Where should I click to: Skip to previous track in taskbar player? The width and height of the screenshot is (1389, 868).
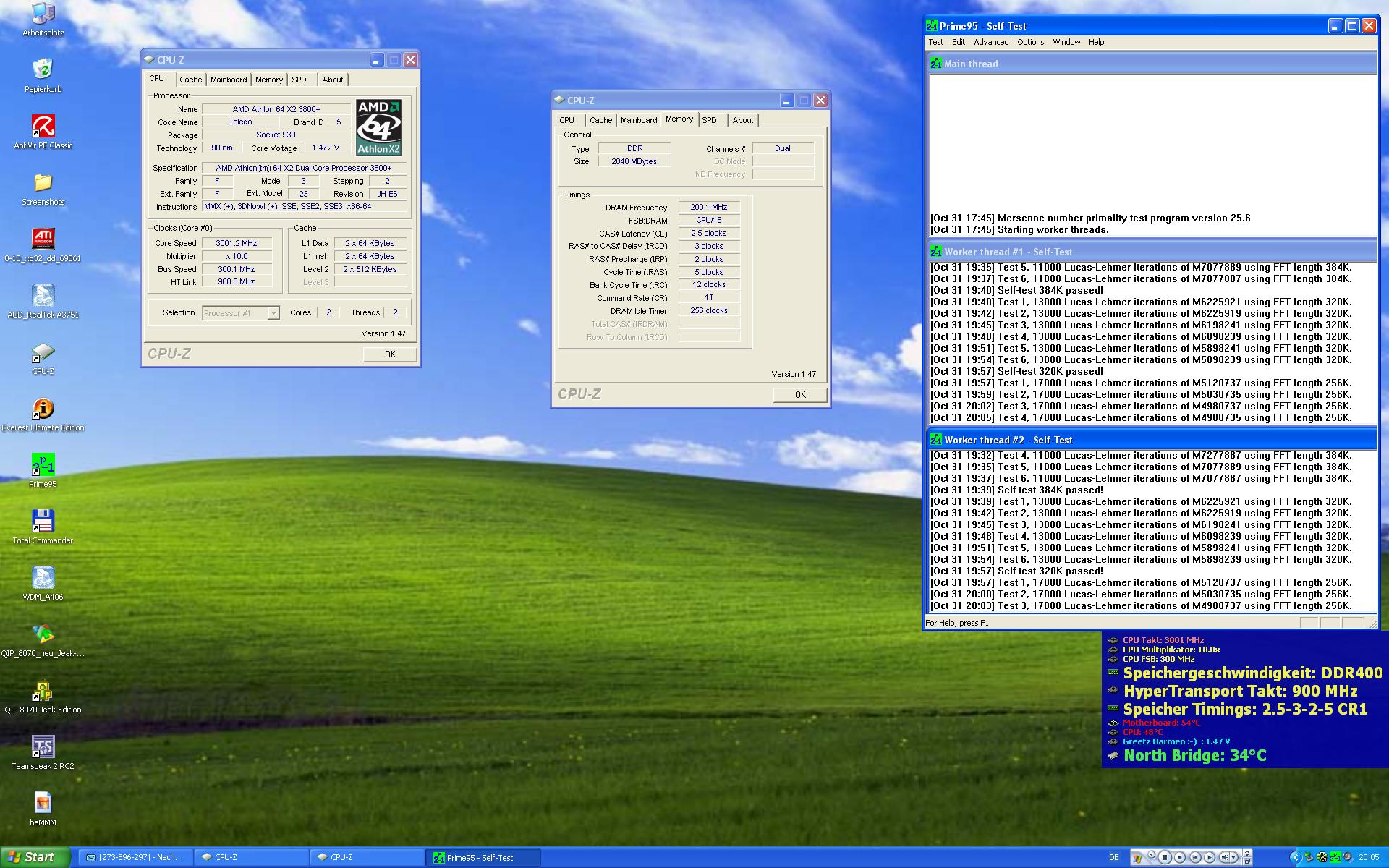(x=1195, y=857)
